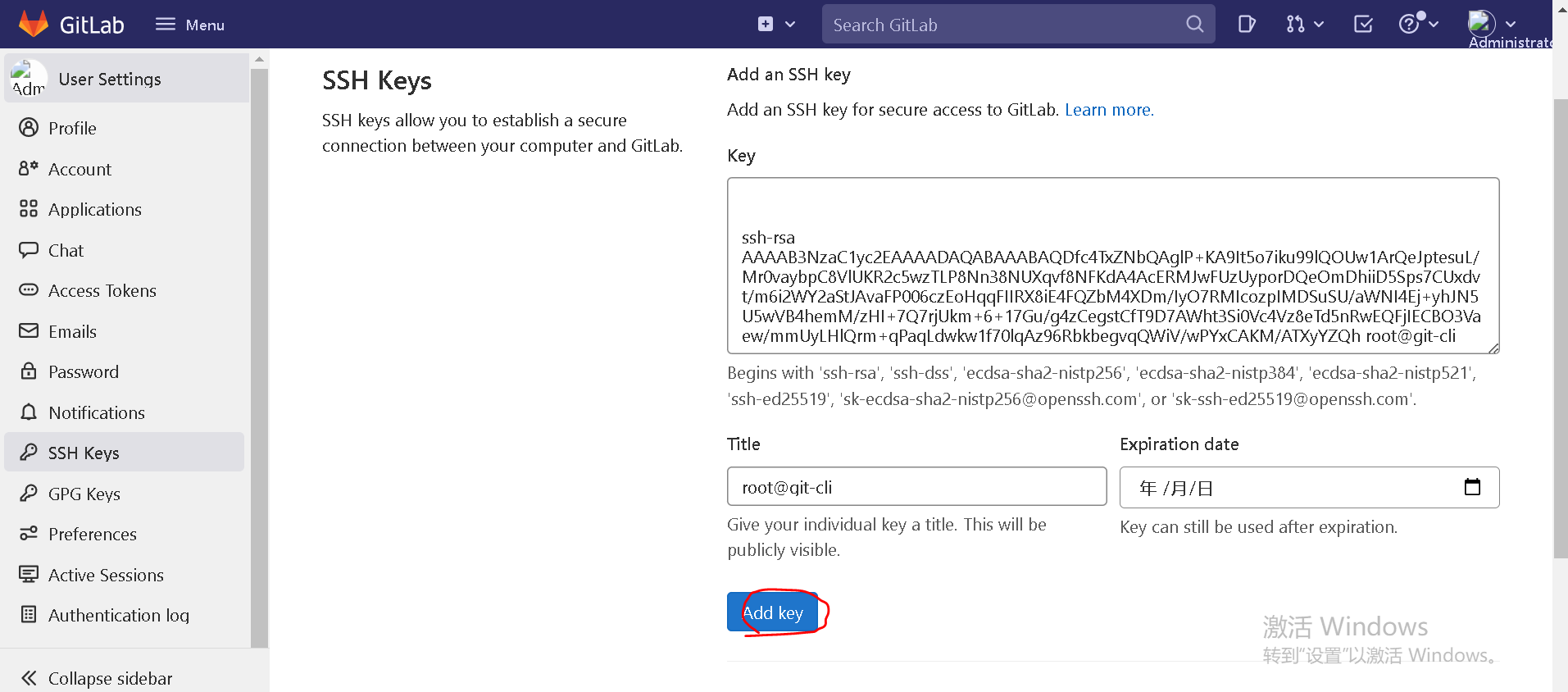Open the Issues icon in the top bar
The height and width of the screenshot is (692, 1568).
tap(1247, 25)
